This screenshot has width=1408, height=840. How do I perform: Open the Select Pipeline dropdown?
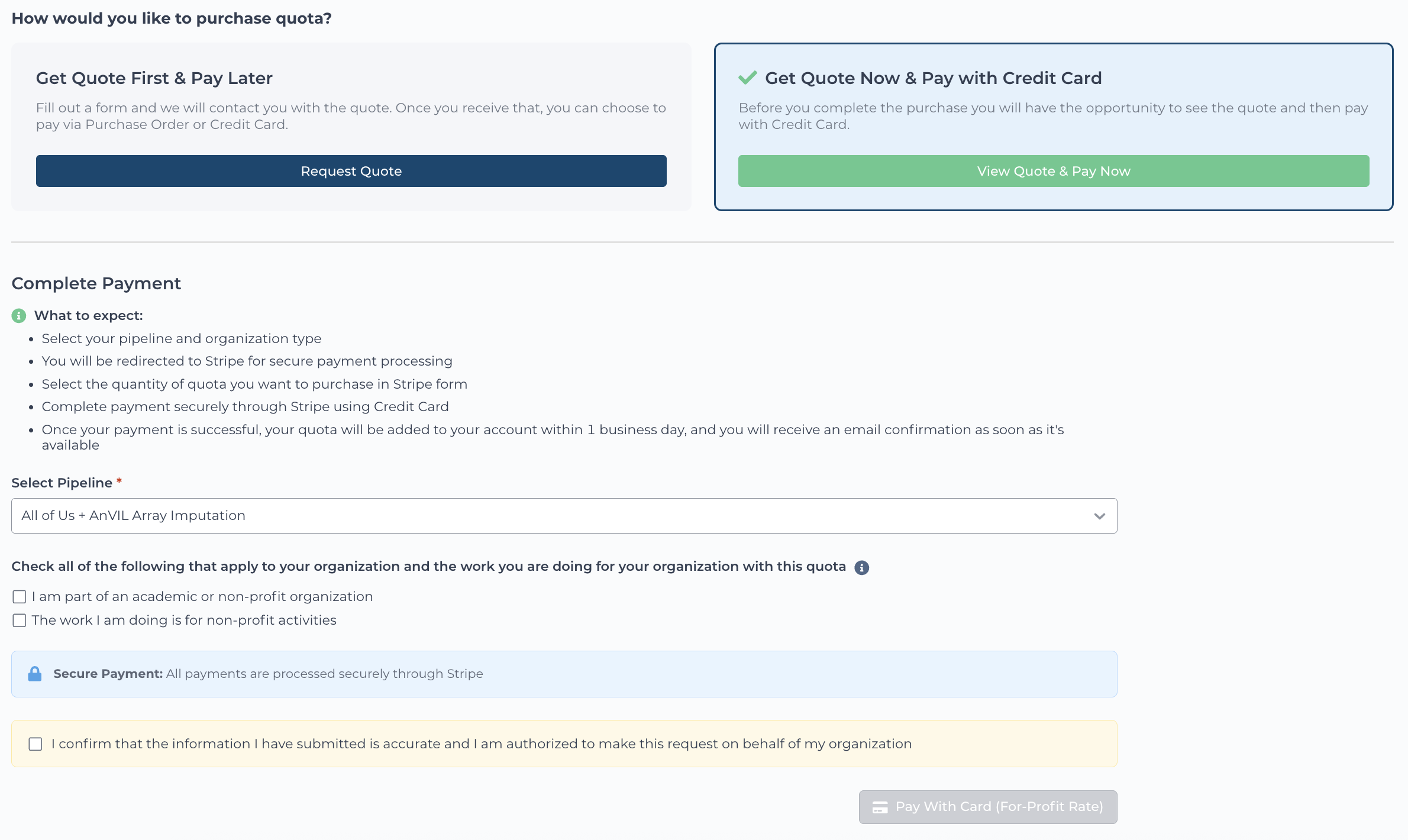[x=564, y=516]
